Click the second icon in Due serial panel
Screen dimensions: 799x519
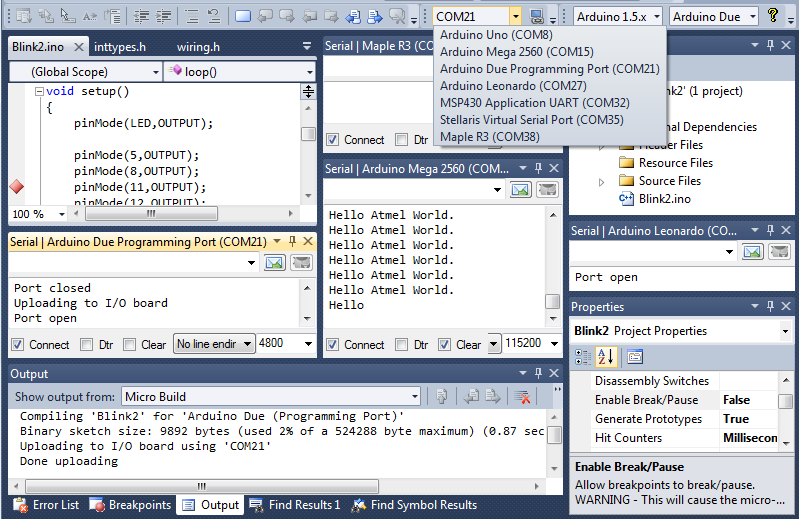point(301,263)
